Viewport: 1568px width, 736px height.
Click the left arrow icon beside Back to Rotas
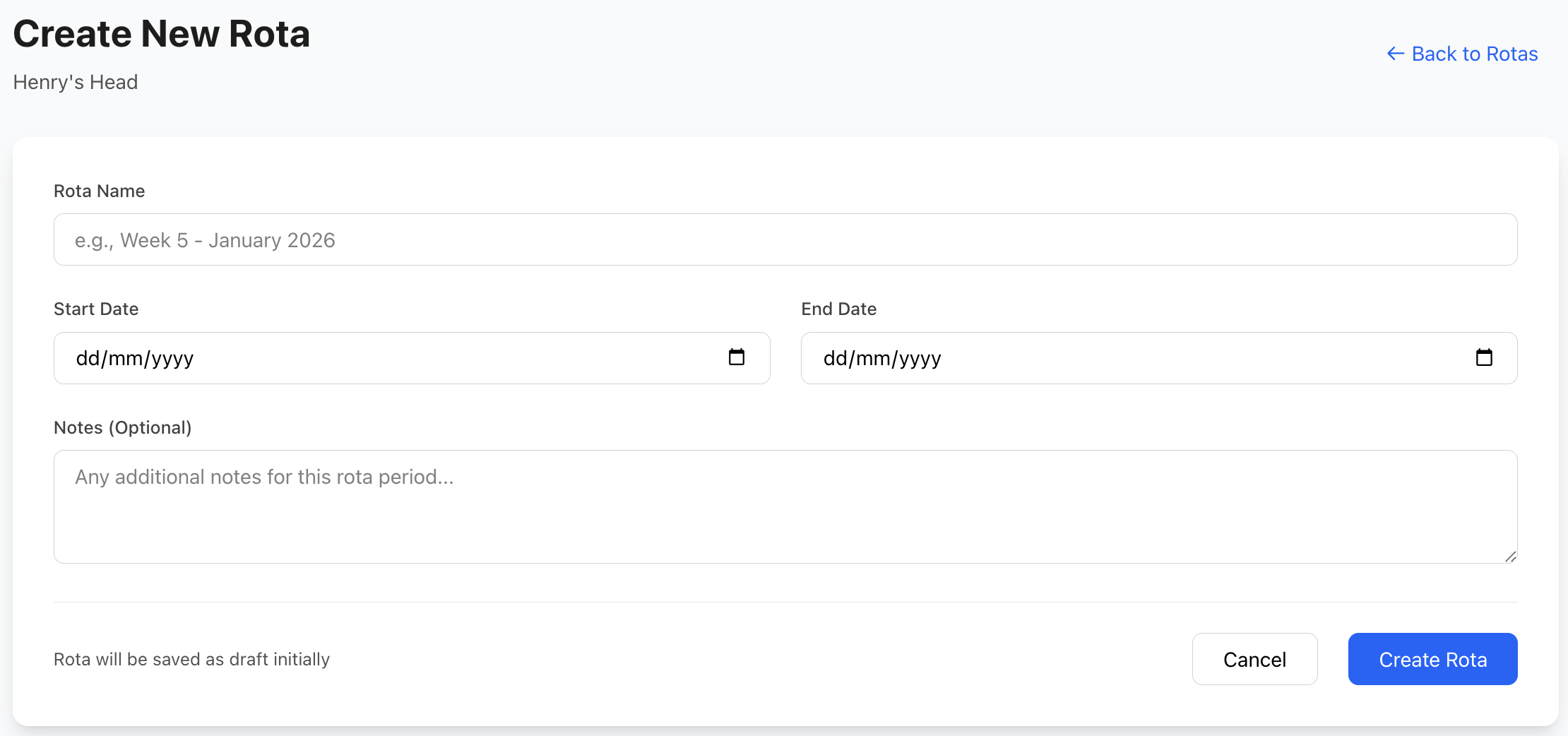[x=1395, y=54]
